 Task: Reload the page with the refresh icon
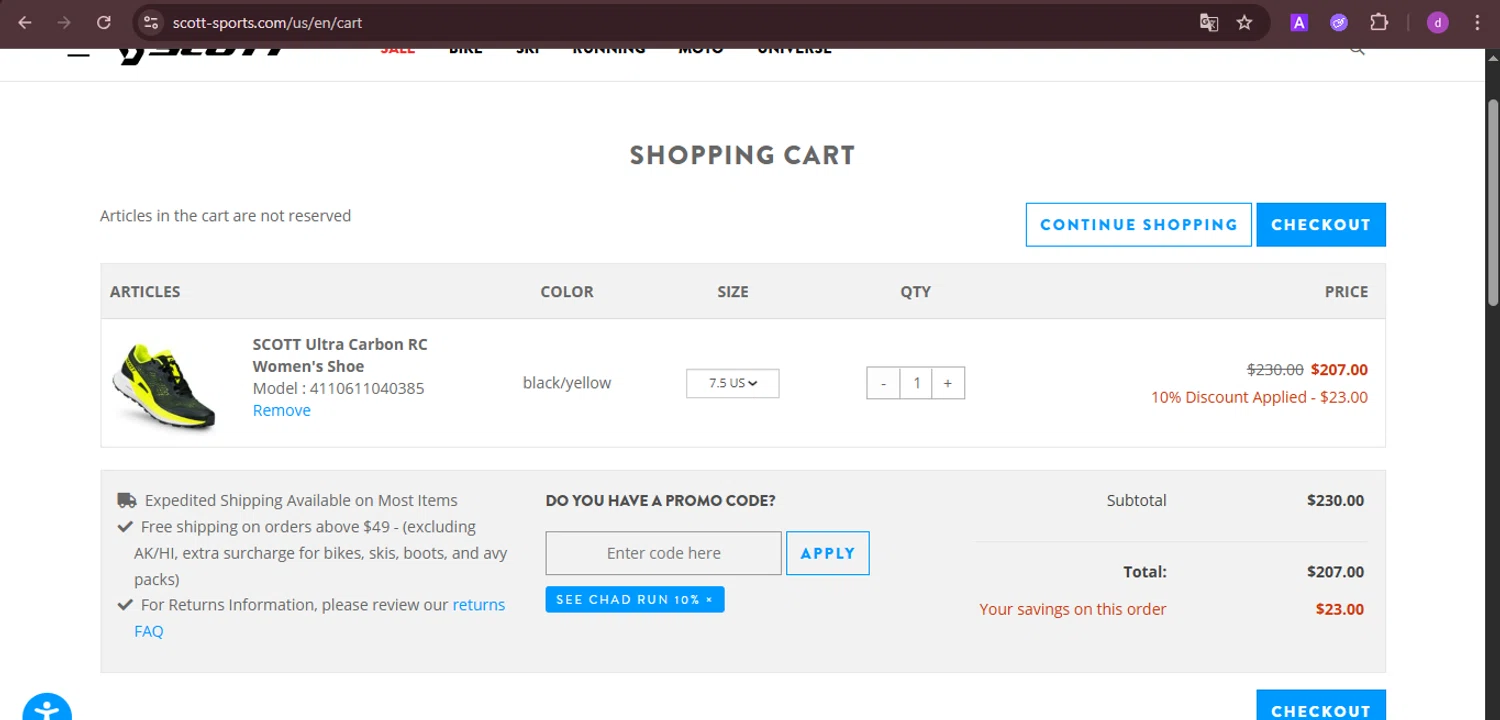point(104,22)
